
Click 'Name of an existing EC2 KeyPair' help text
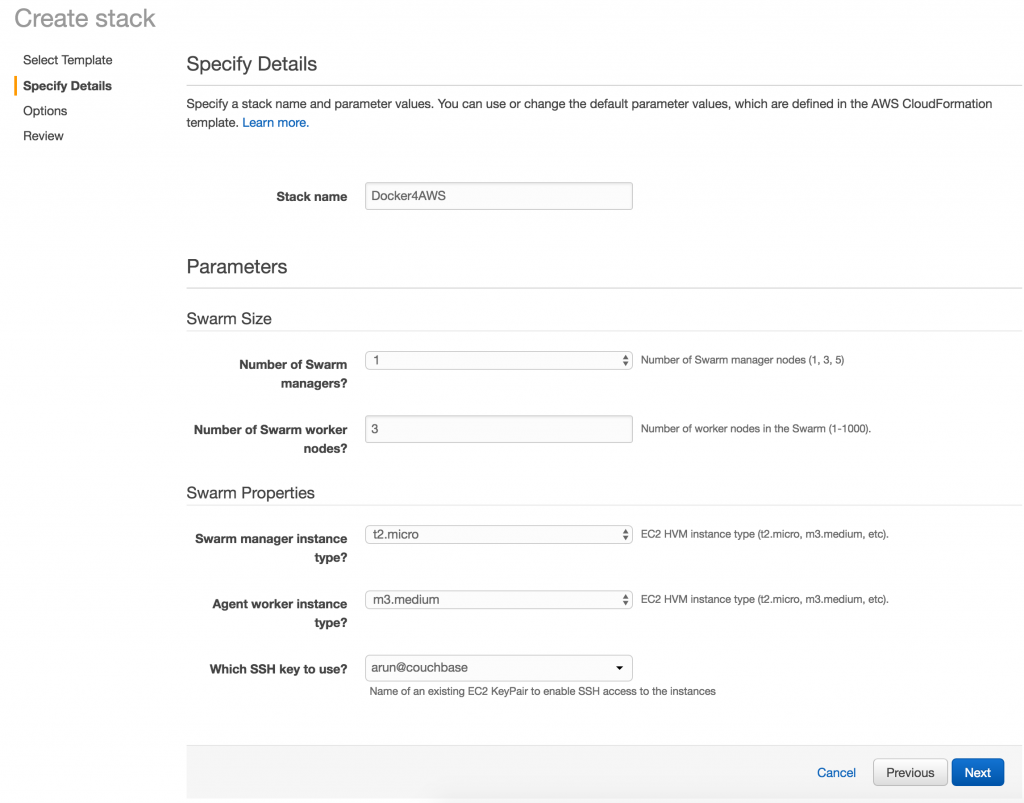click(x=542, y=691)
